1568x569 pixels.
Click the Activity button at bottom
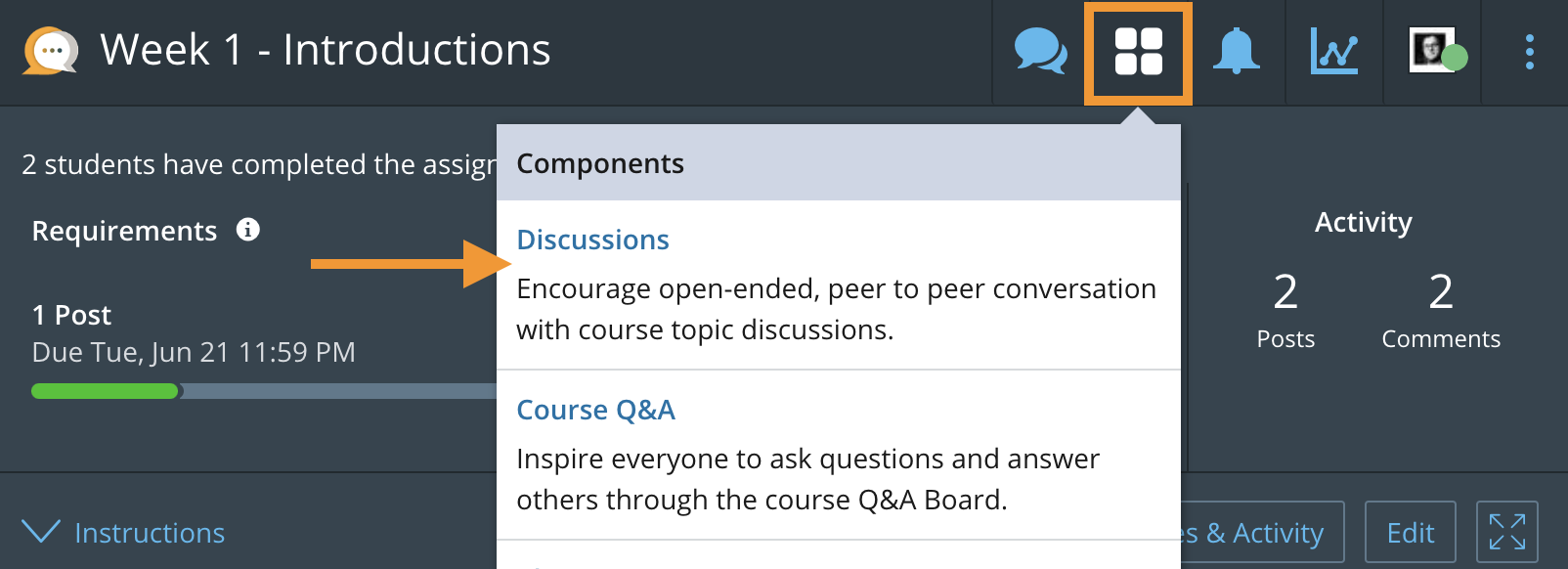[x=1261, y=533]
